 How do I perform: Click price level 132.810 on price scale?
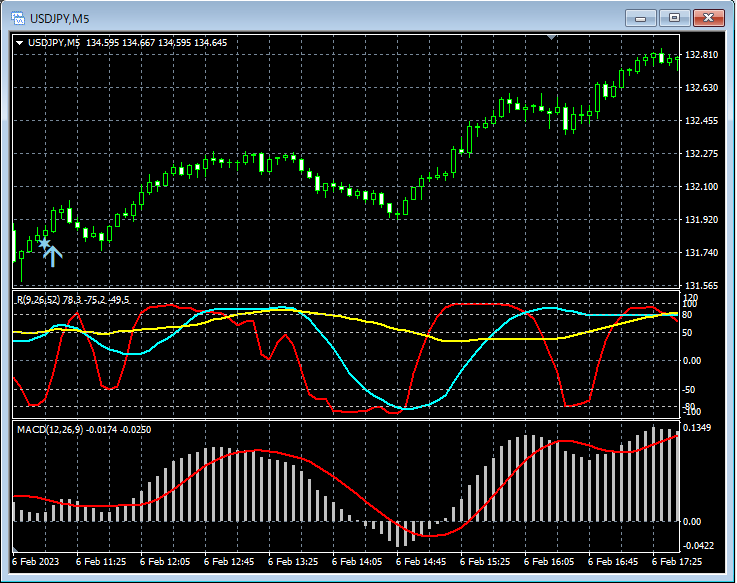pyautogui.click(x=702, y=55)
